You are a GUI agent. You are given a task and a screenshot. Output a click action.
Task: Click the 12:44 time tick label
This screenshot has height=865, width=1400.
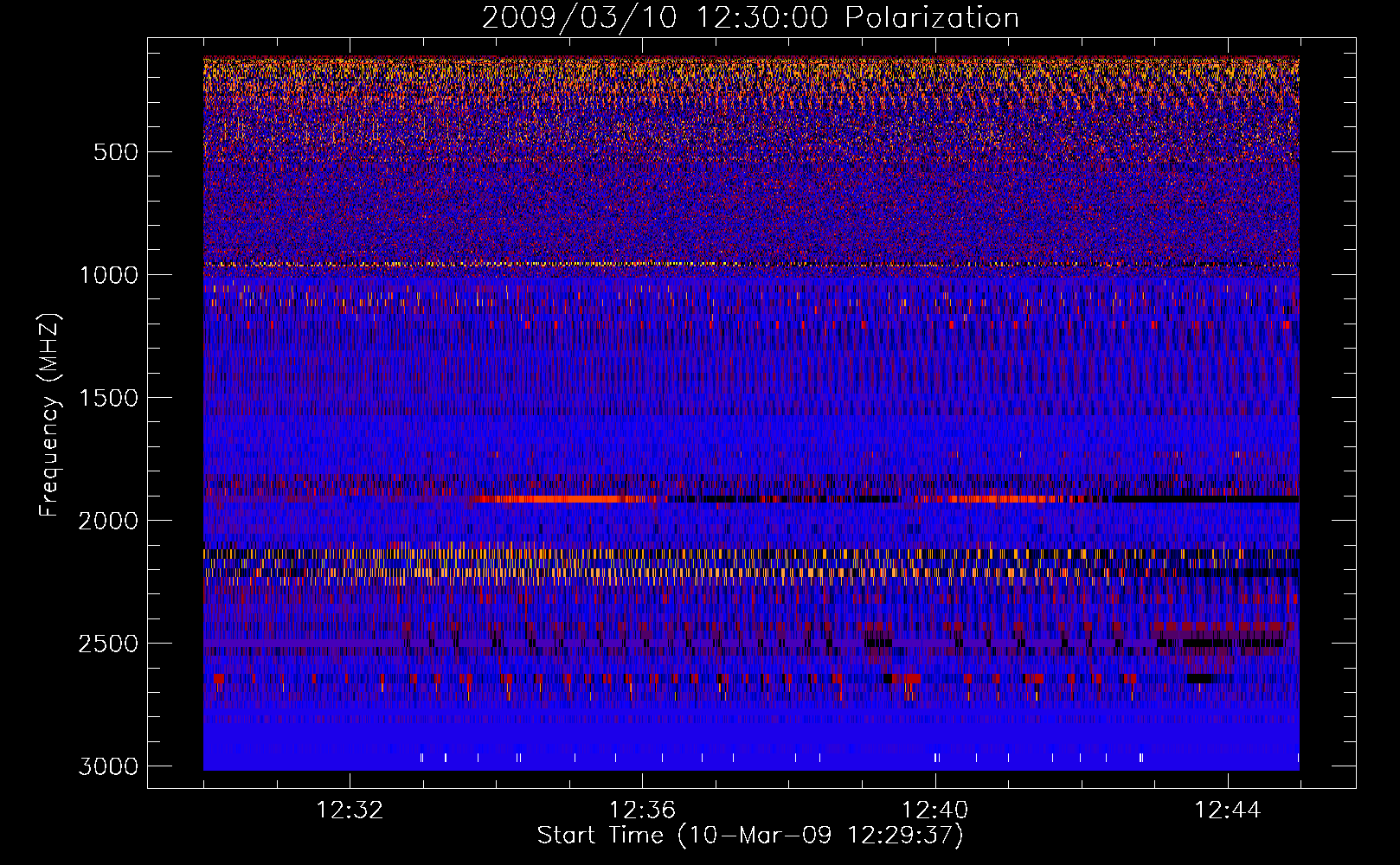pos(1228,811)
